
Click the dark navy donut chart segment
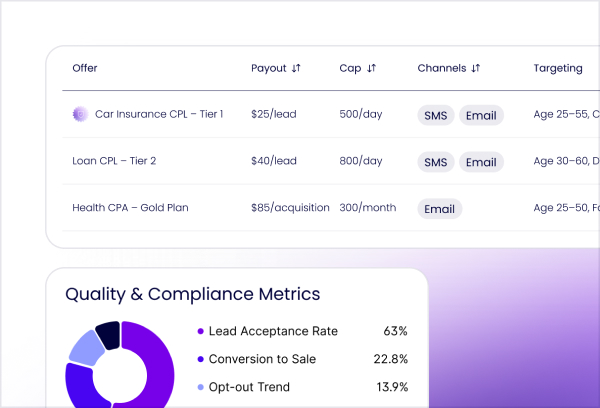click(x=109, y=335)
